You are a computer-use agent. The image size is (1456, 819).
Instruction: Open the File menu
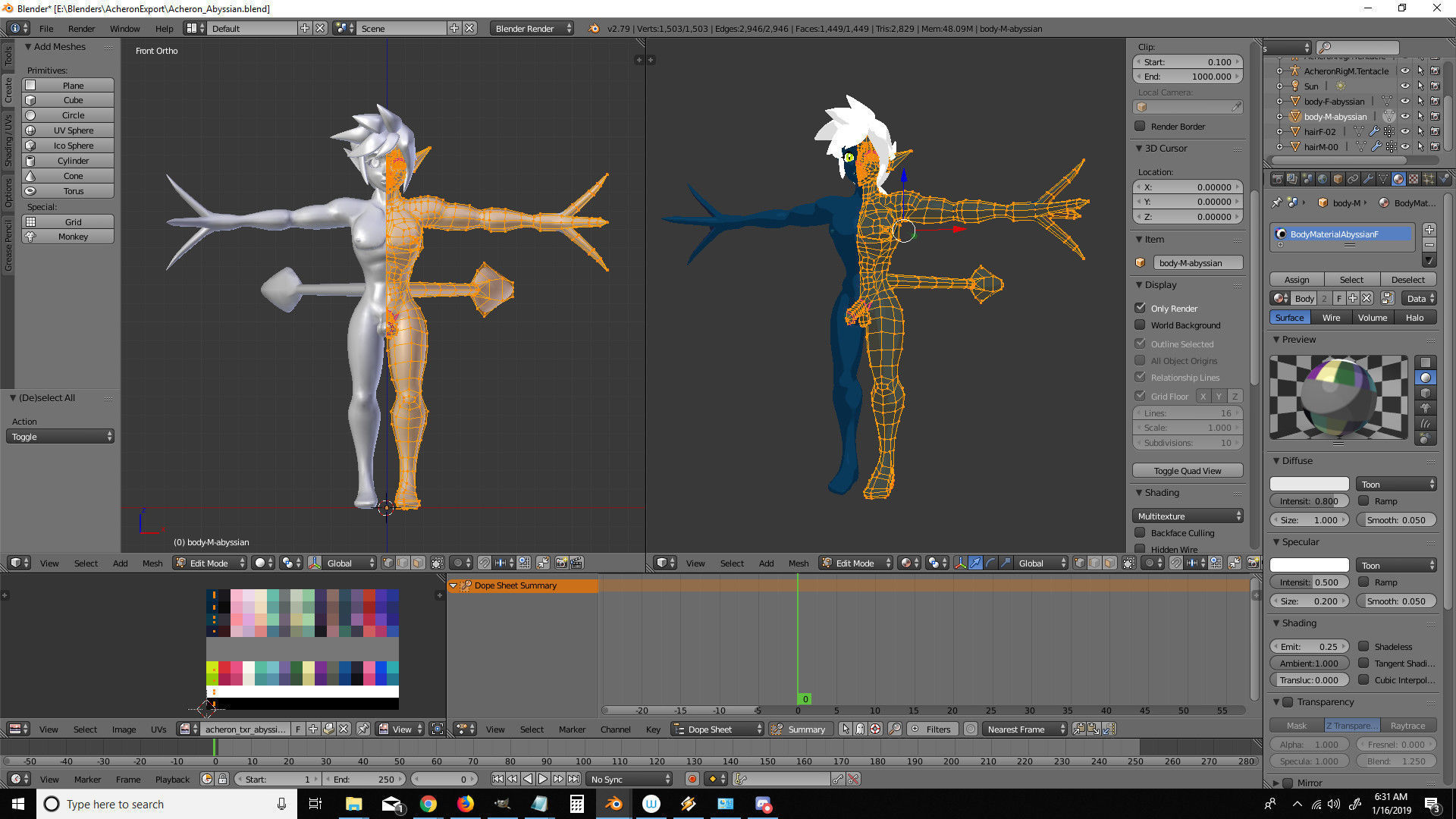[x=46, y=28]
